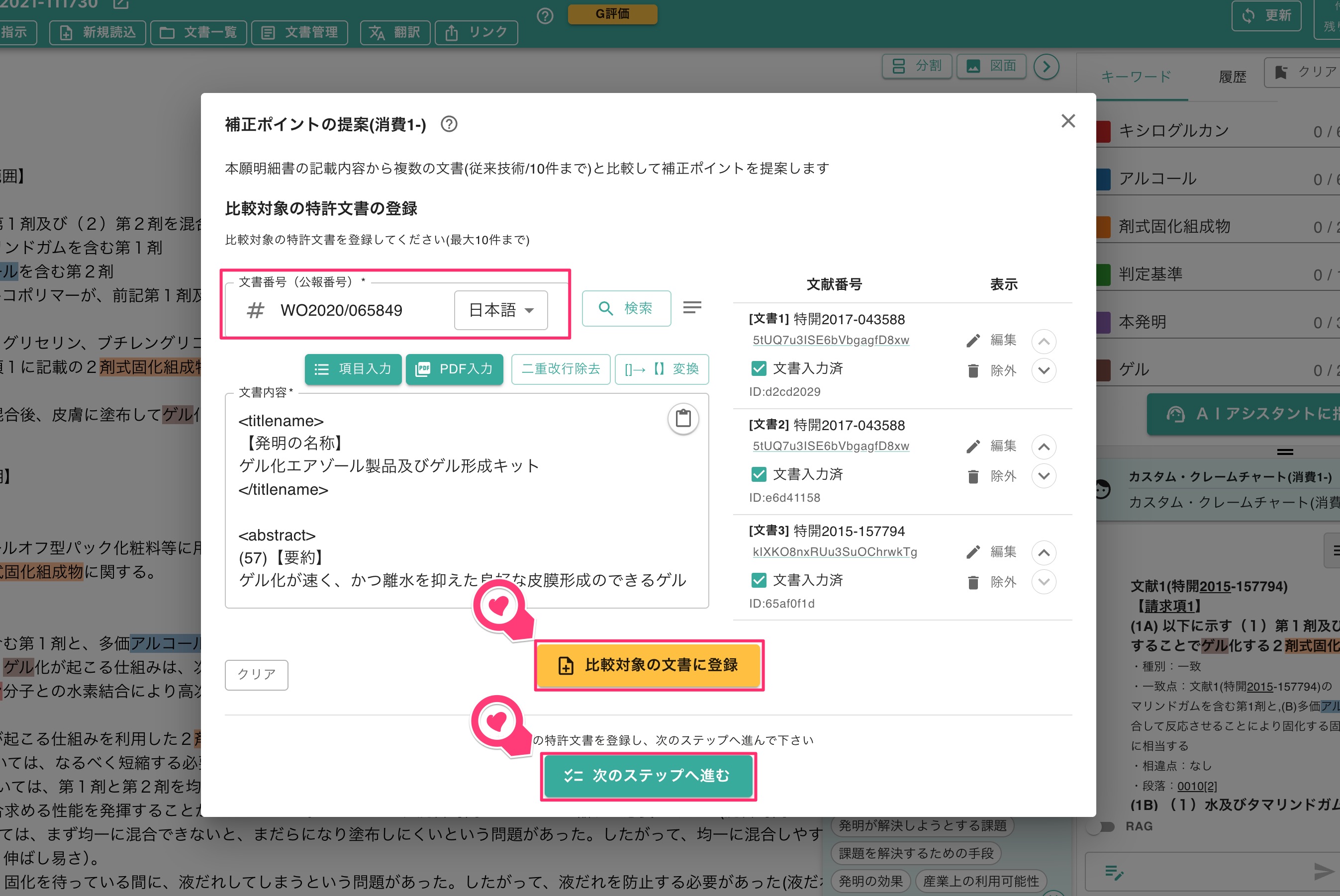Click the trash 除外 icon for 文書2
Viewport: 1340px width, 896px height.
973,476
